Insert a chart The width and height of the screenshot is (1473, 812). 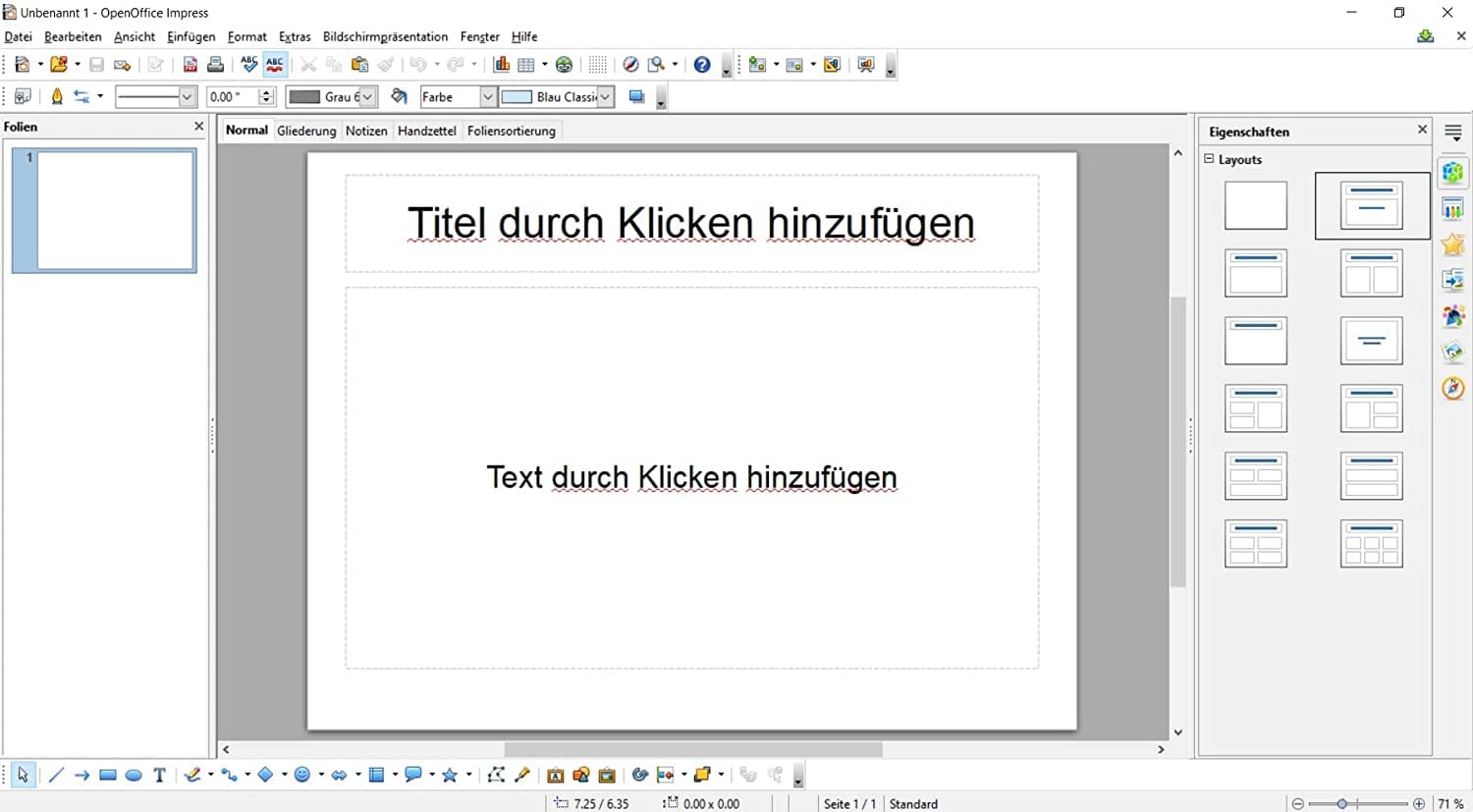coord(502,65)
